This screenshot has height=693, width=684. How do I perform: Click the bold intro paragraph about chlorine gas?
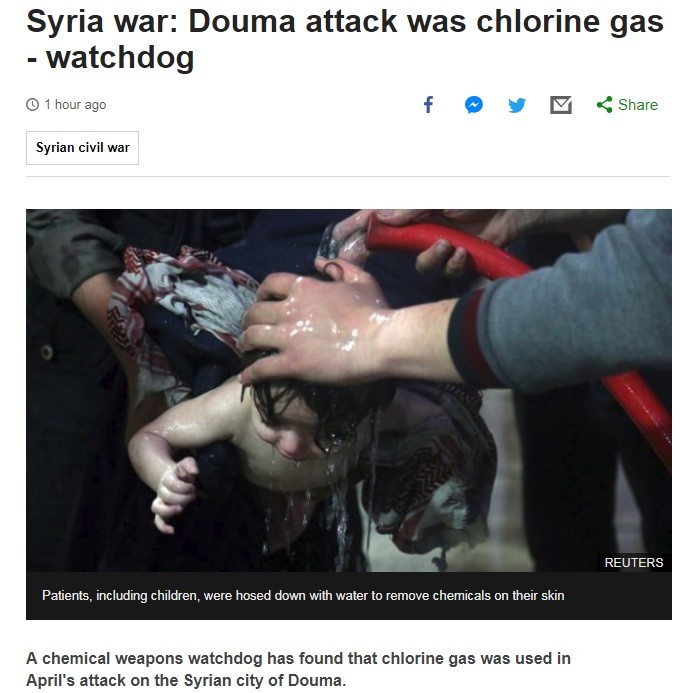pyautogui.click(x=298, y=669)
